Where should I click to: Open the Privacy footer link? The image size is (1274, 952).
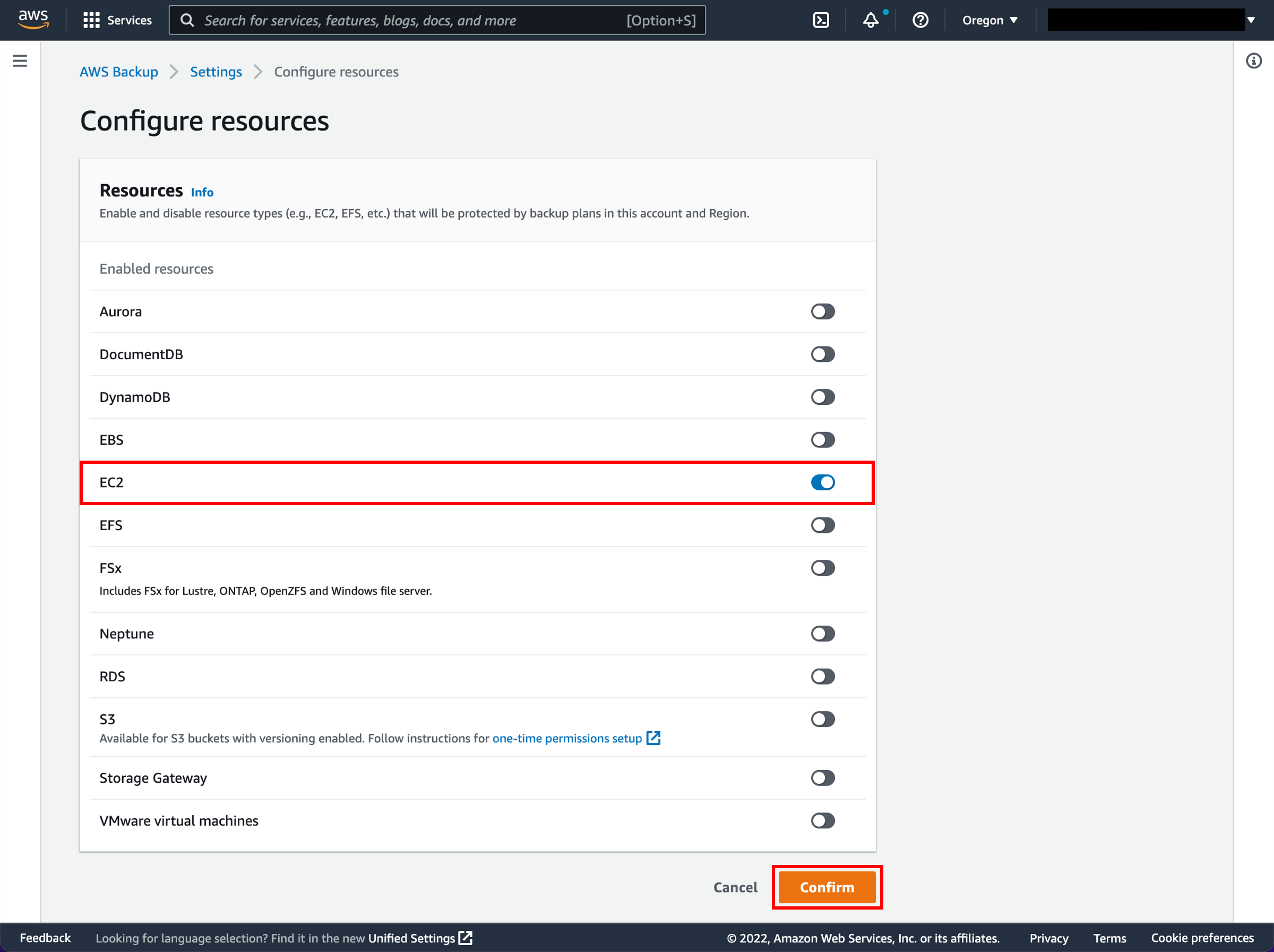pyautogui.click(x=1048, y=938)
